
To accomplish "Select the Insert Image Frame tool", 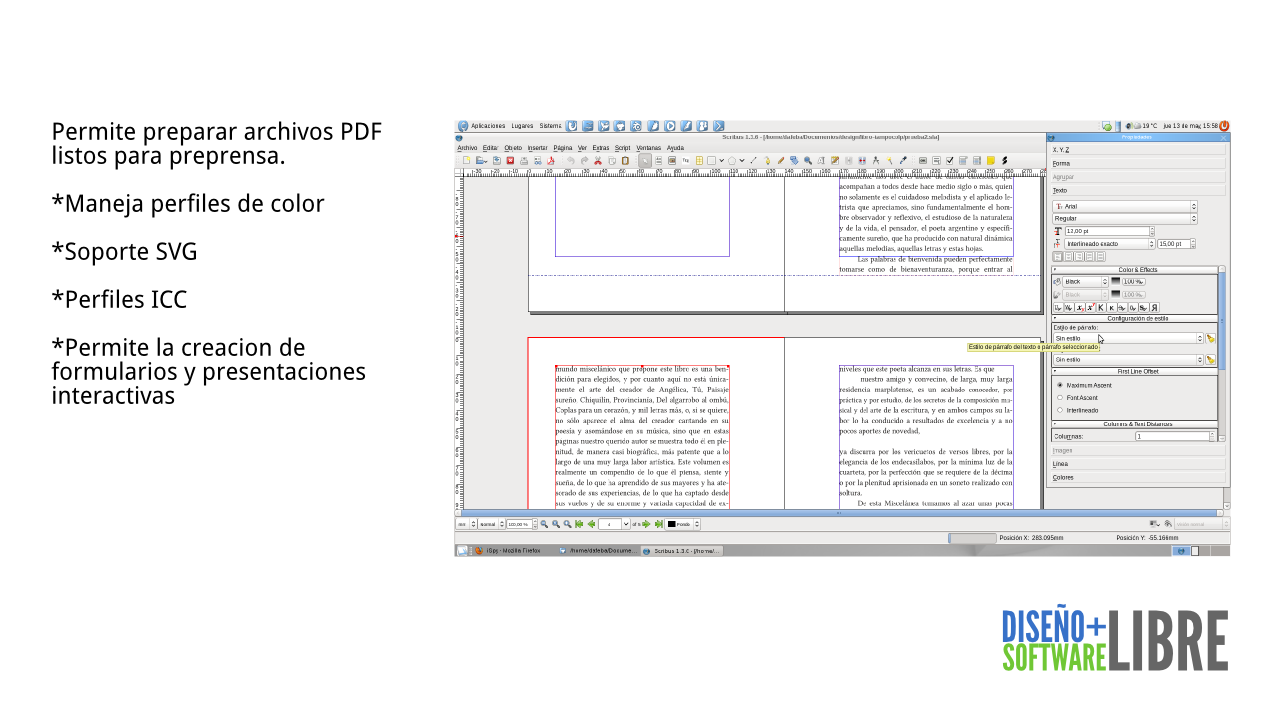I will (672, 160).
